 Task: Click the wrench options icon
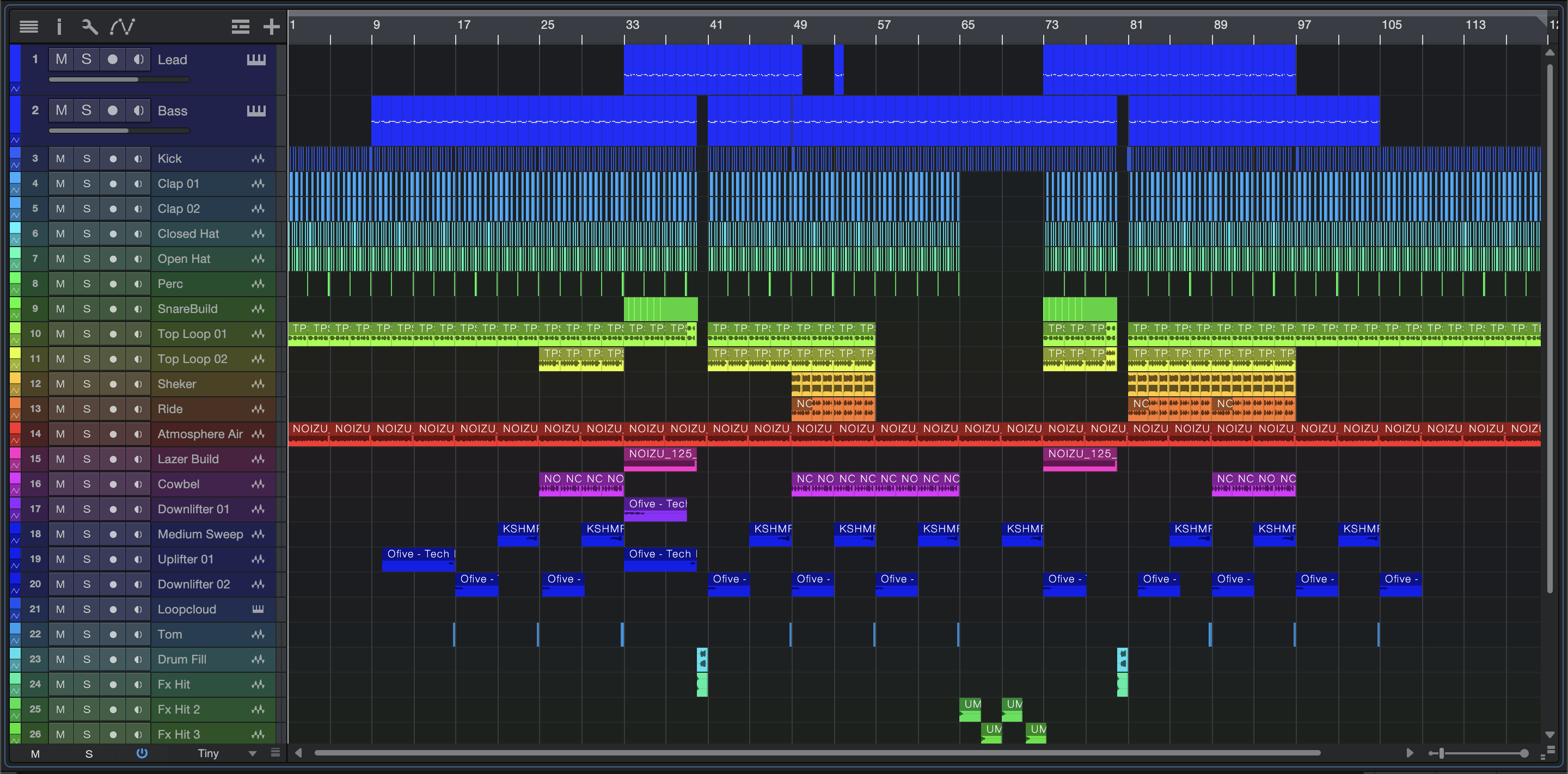[89, 26]
